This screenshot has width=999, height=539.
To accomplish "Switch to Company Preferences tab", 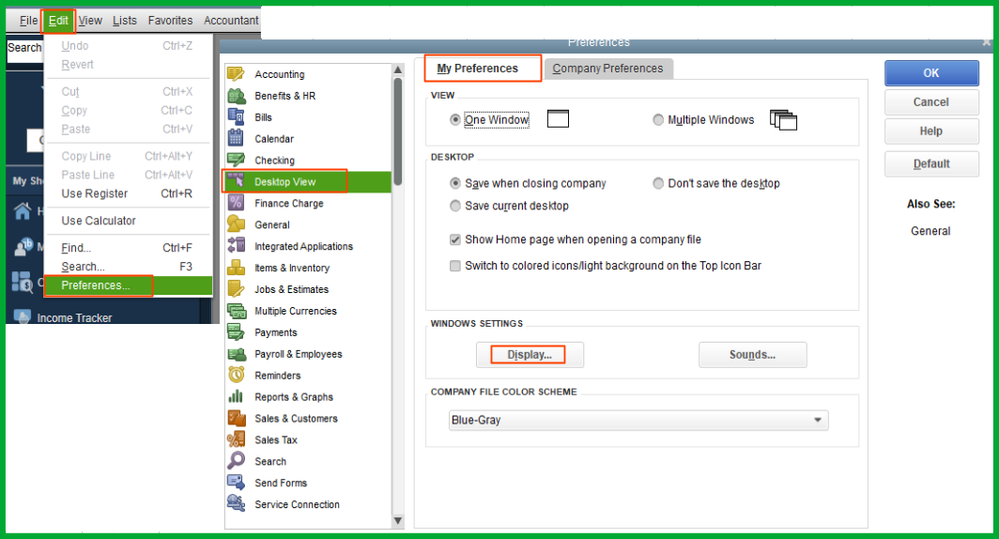I will [x=607, y=68].
